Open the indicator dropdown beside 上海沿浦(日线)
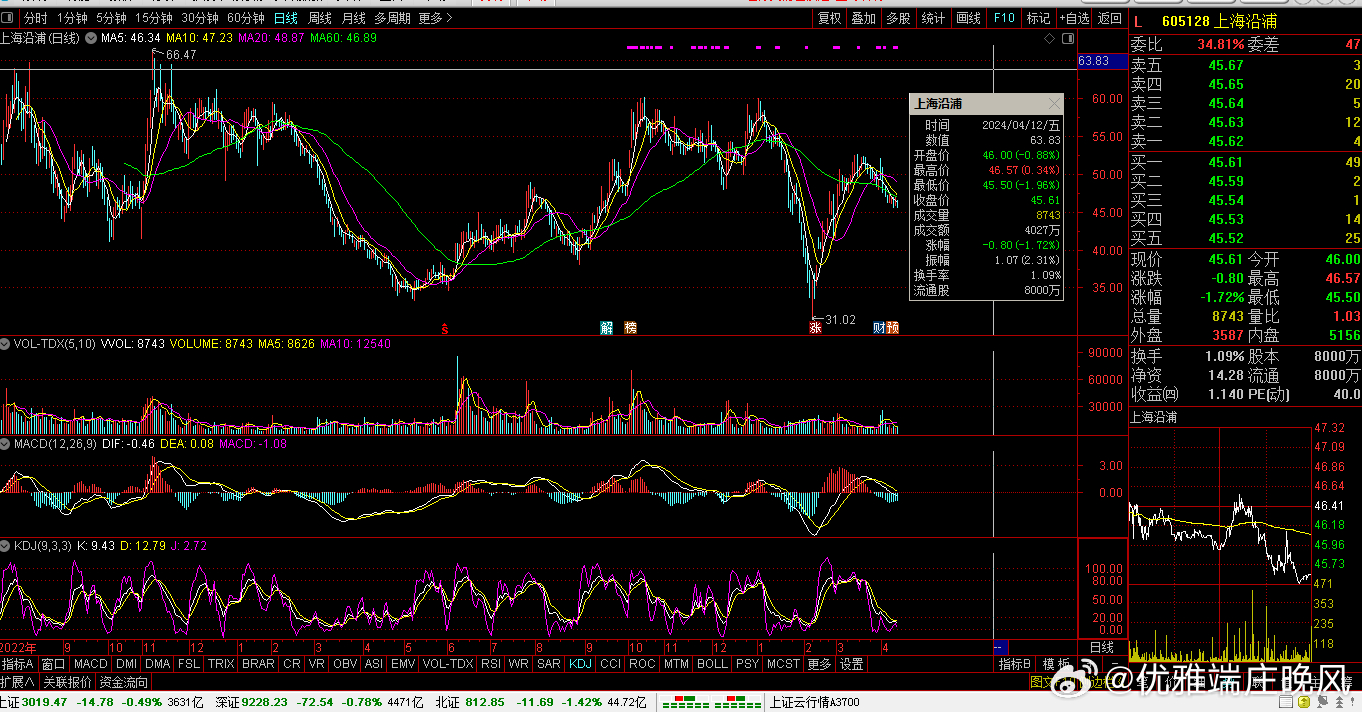Screen dimensions: 1362x712 [x=90, y=38]
